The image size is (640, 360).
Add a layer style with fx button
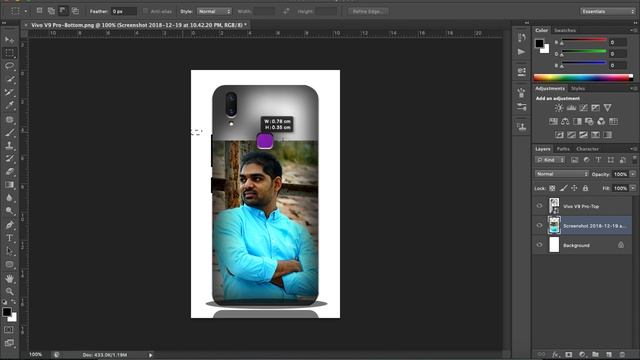(555, 354)
